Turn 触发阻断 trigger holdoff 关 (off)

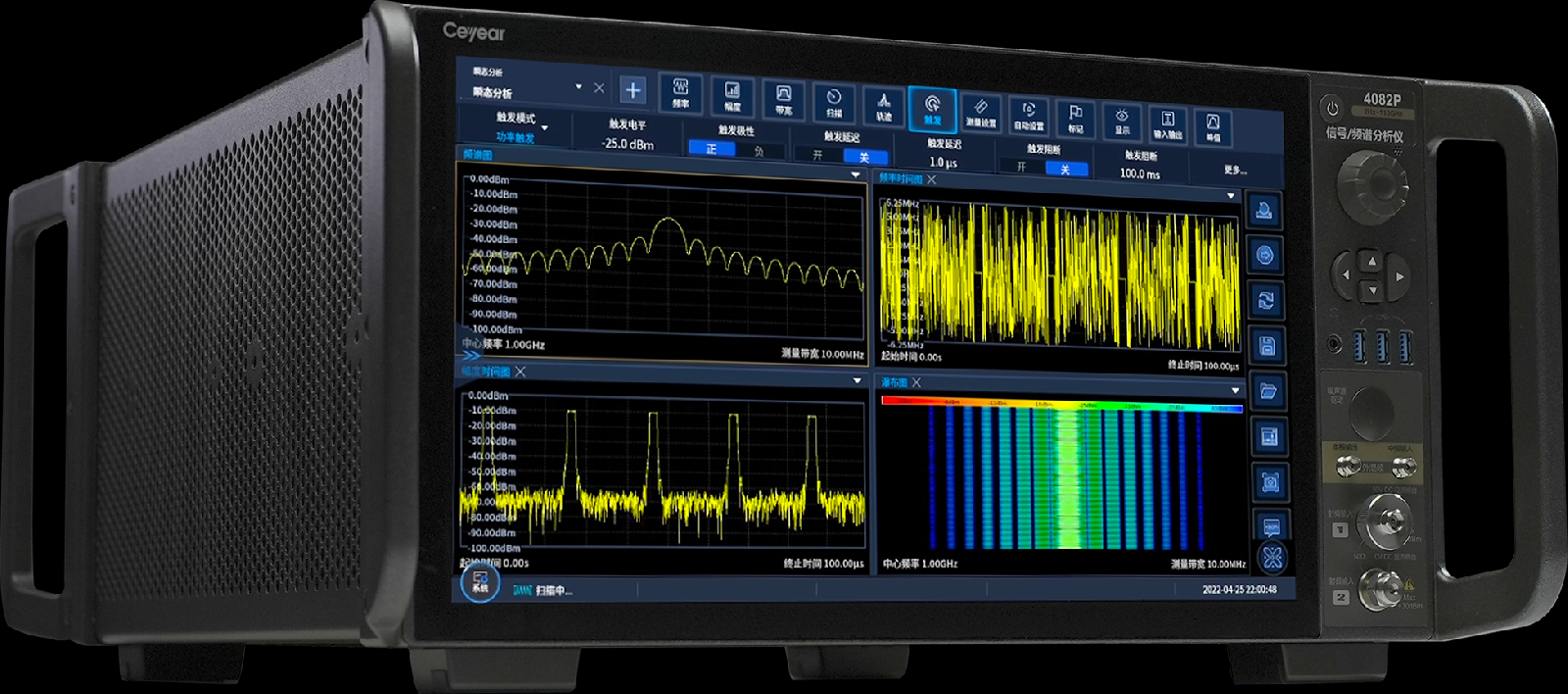point(1065,170)
